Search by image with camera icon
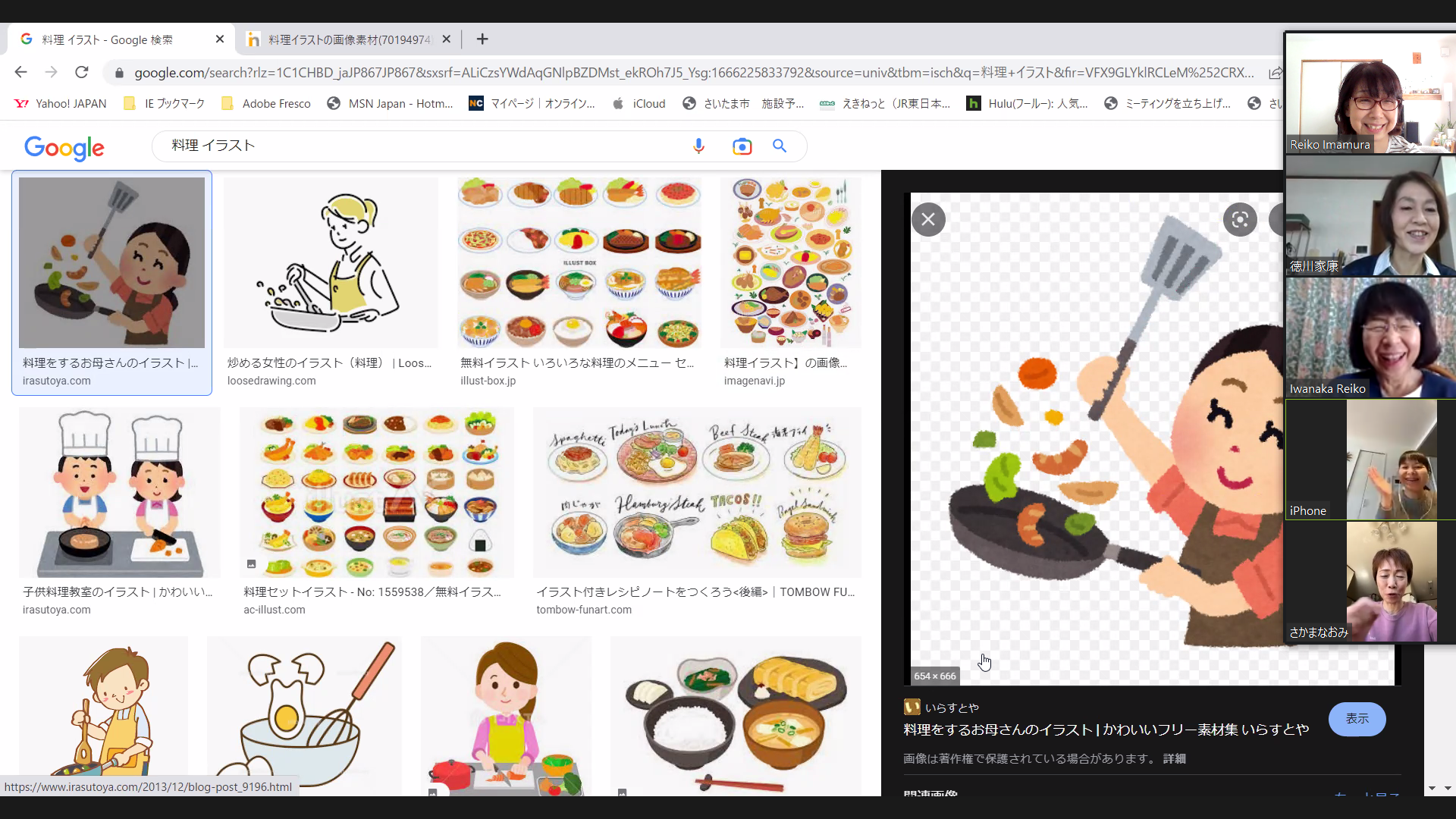 point(742,146)
